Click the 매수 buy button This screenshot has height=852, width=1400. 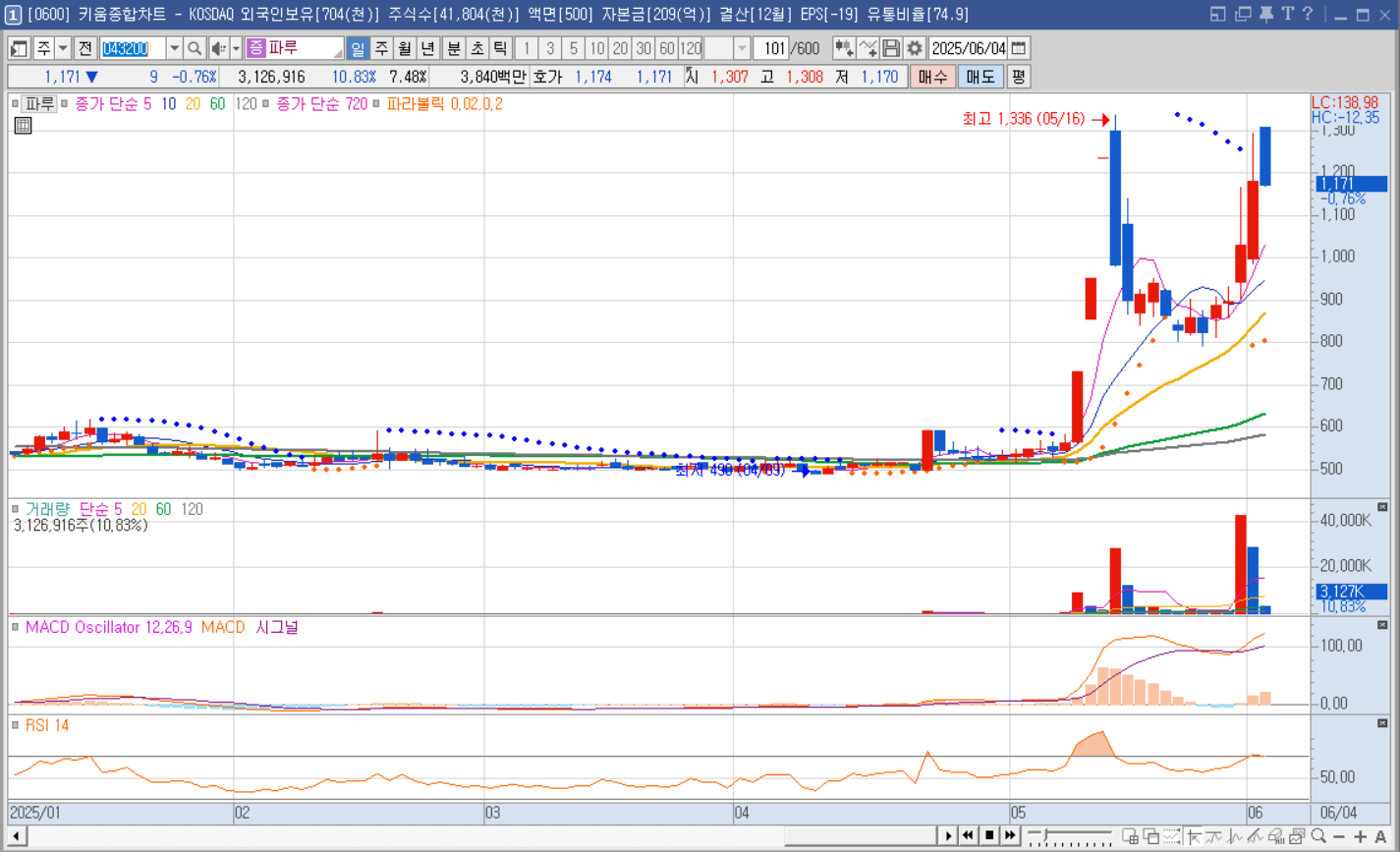(932, 77)
